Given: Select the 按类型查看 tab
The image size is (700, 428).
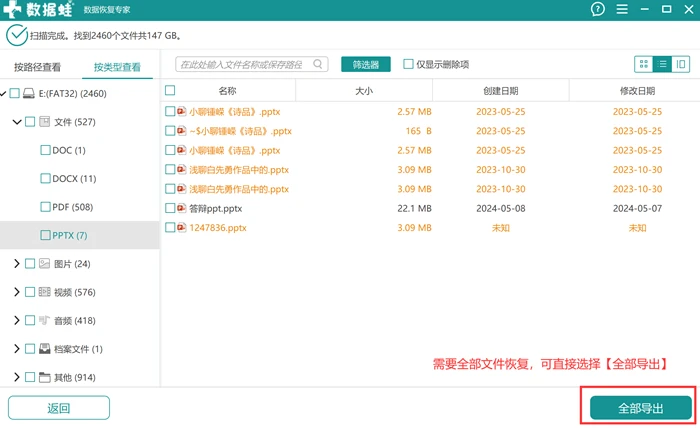Looking at the screenshot, I should click(117, 67).
